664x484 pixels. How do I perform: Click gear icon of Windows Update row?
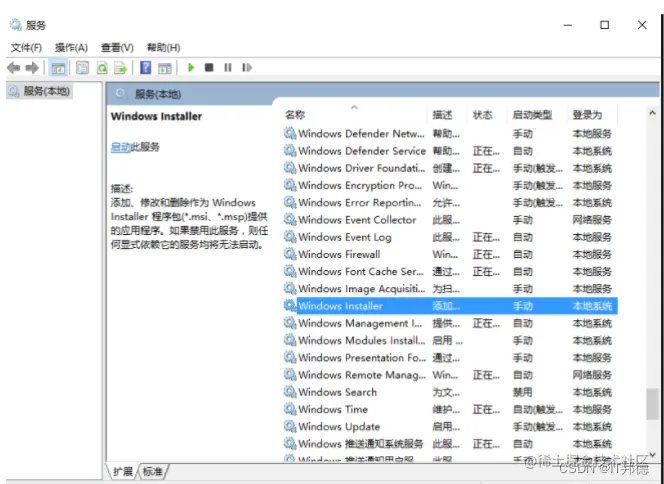290,426
